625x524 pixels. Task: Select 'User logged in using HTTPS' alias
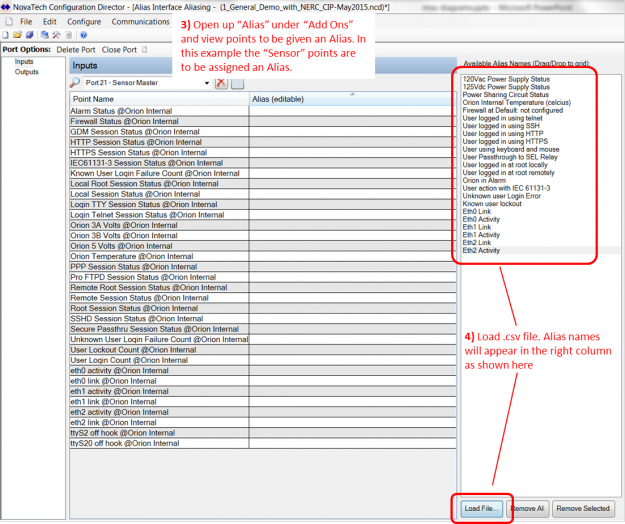pyautogui.click(x=505, y=141)
